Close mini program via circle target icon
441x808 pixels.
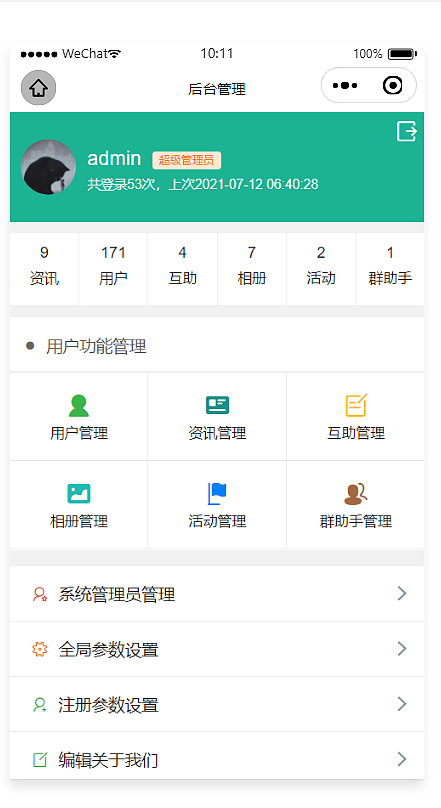pos(393,86)
